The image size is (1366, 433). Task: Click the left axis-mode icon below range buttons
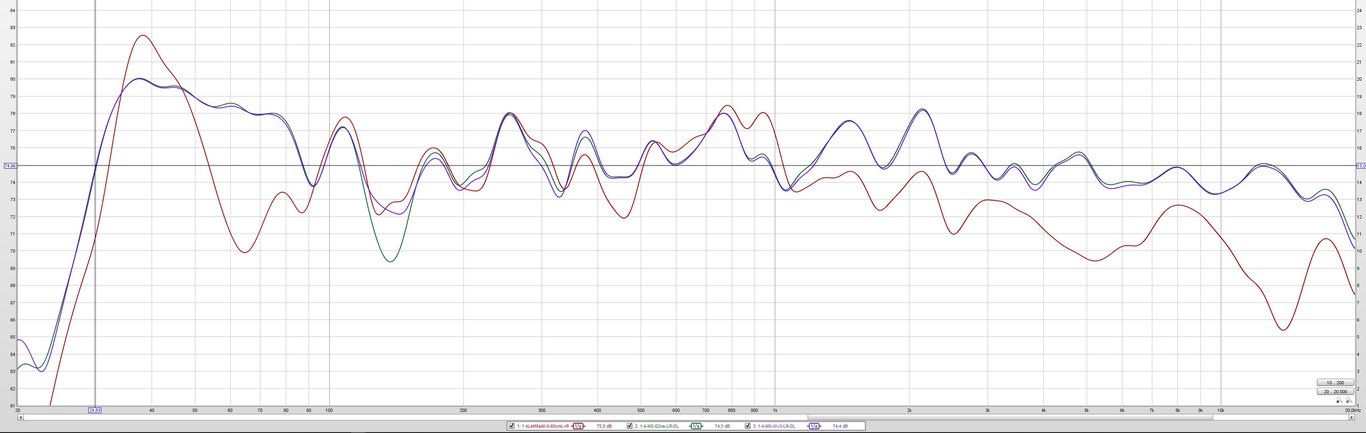pyautogui.click(x=1339, y=401)
